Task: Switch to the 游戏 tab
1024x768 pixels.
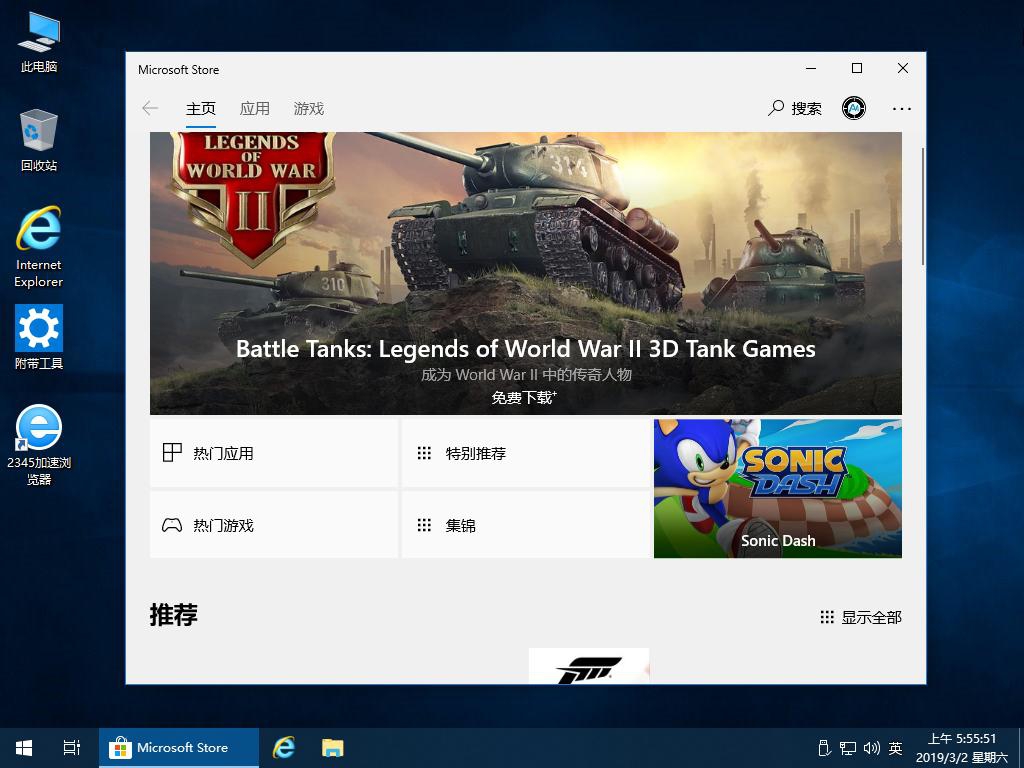Action: click(309, 108)
